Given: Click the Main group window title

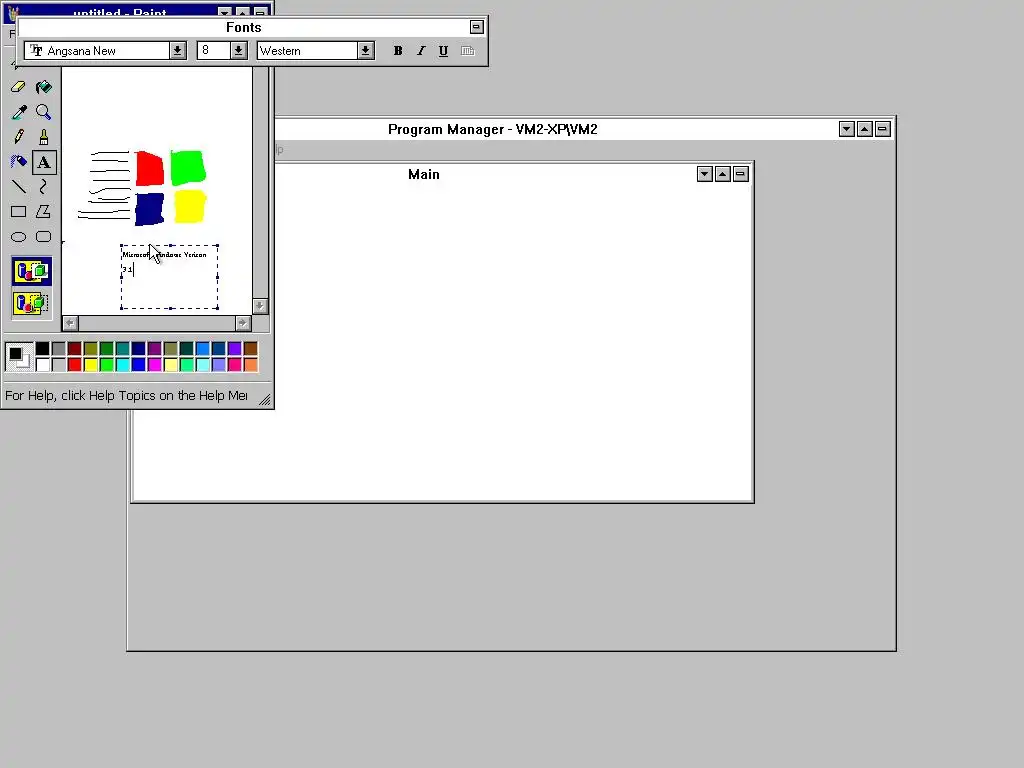Looking at the screenshot, I should pyautogui.click(x=424, y=174).
